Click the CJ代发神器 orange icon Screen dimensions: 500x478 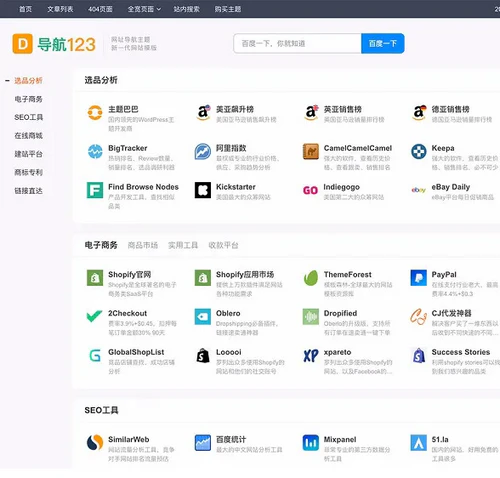point(419,316)
